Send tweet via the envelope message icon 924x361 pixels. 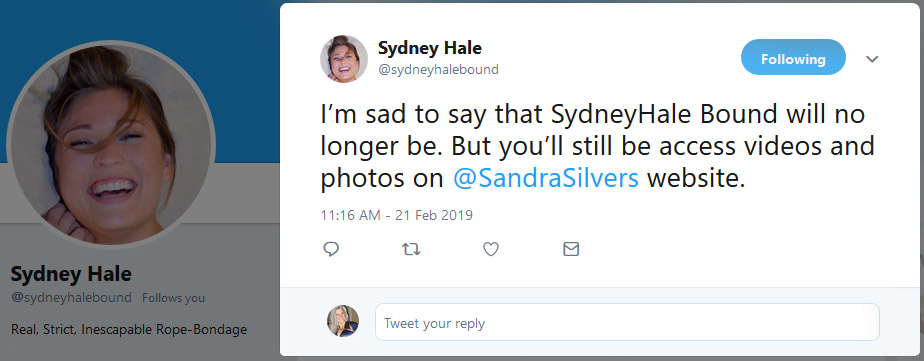(x=571, y=249)
